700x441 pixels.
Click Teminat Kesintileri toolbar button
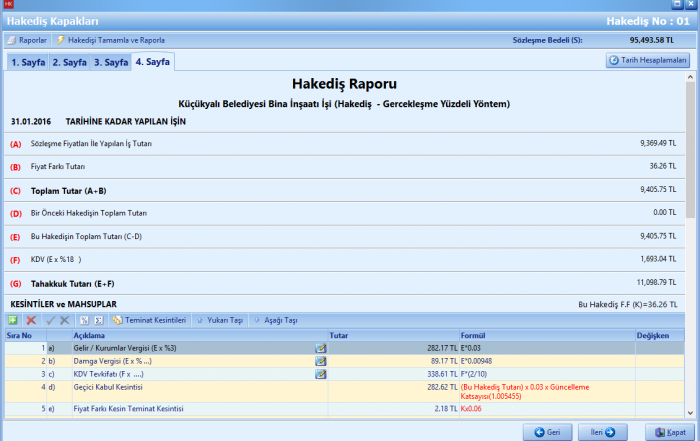point(149,320)
